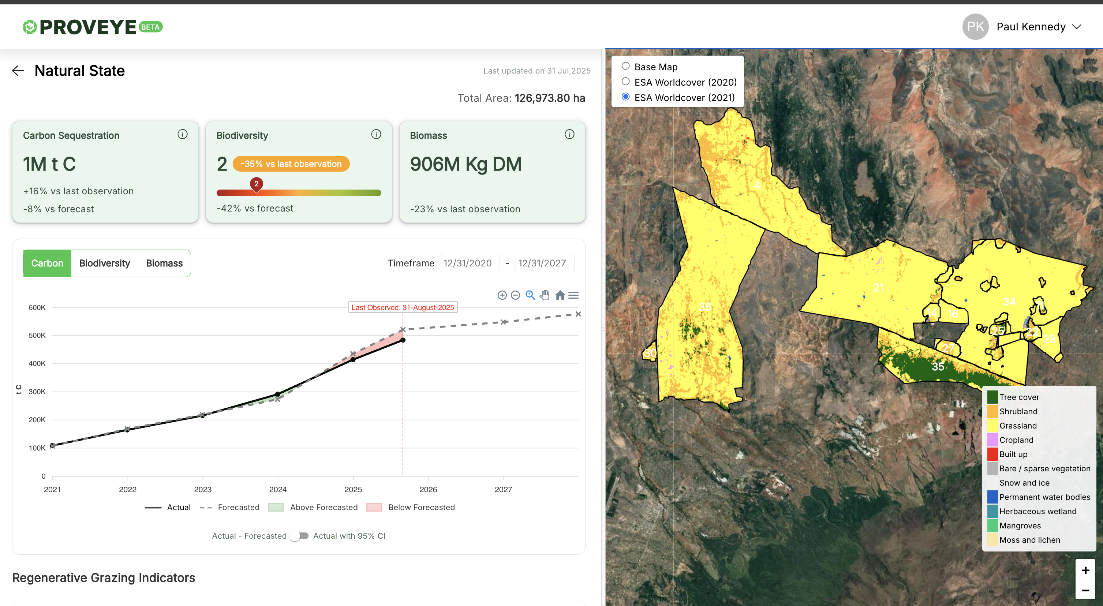1103x606 pixels.
Task: Open the timeframe start date picker
Action: [x=470, y=263]
